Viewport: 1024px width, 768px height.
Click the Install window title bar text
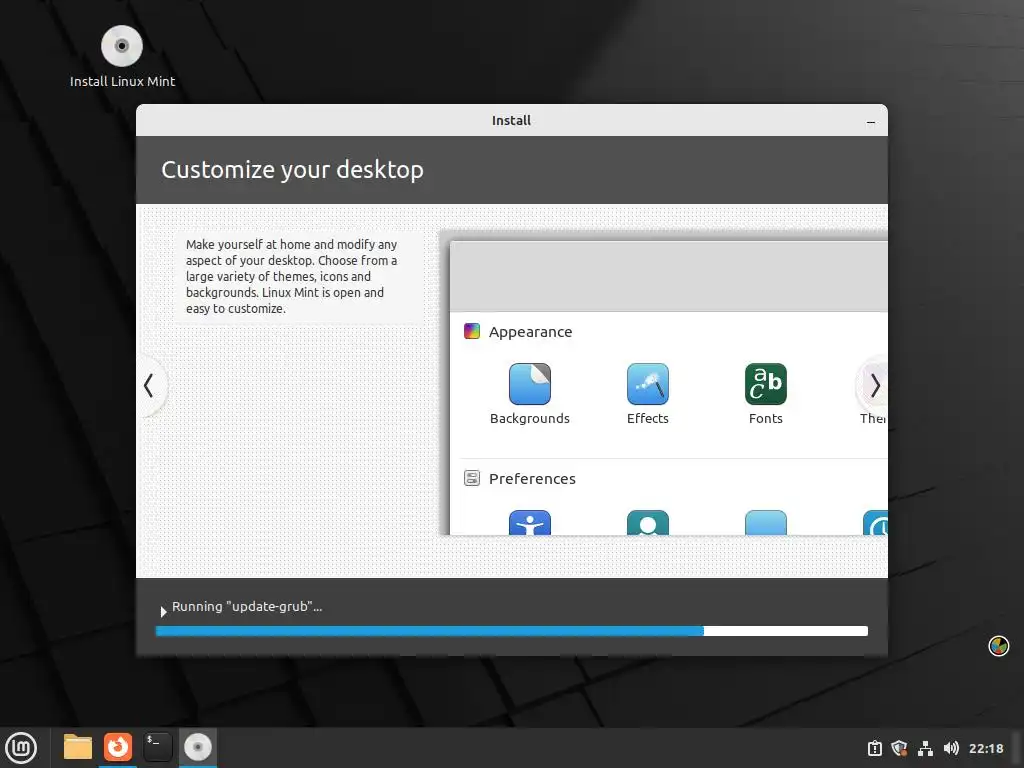click(x=511, y=120)
